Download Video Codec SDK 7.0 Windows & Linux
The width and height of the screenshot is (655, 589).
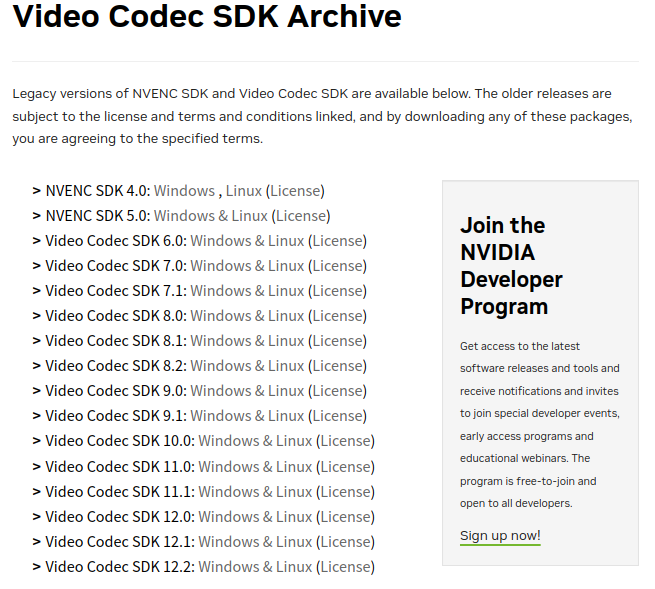[x=247, y=266]
